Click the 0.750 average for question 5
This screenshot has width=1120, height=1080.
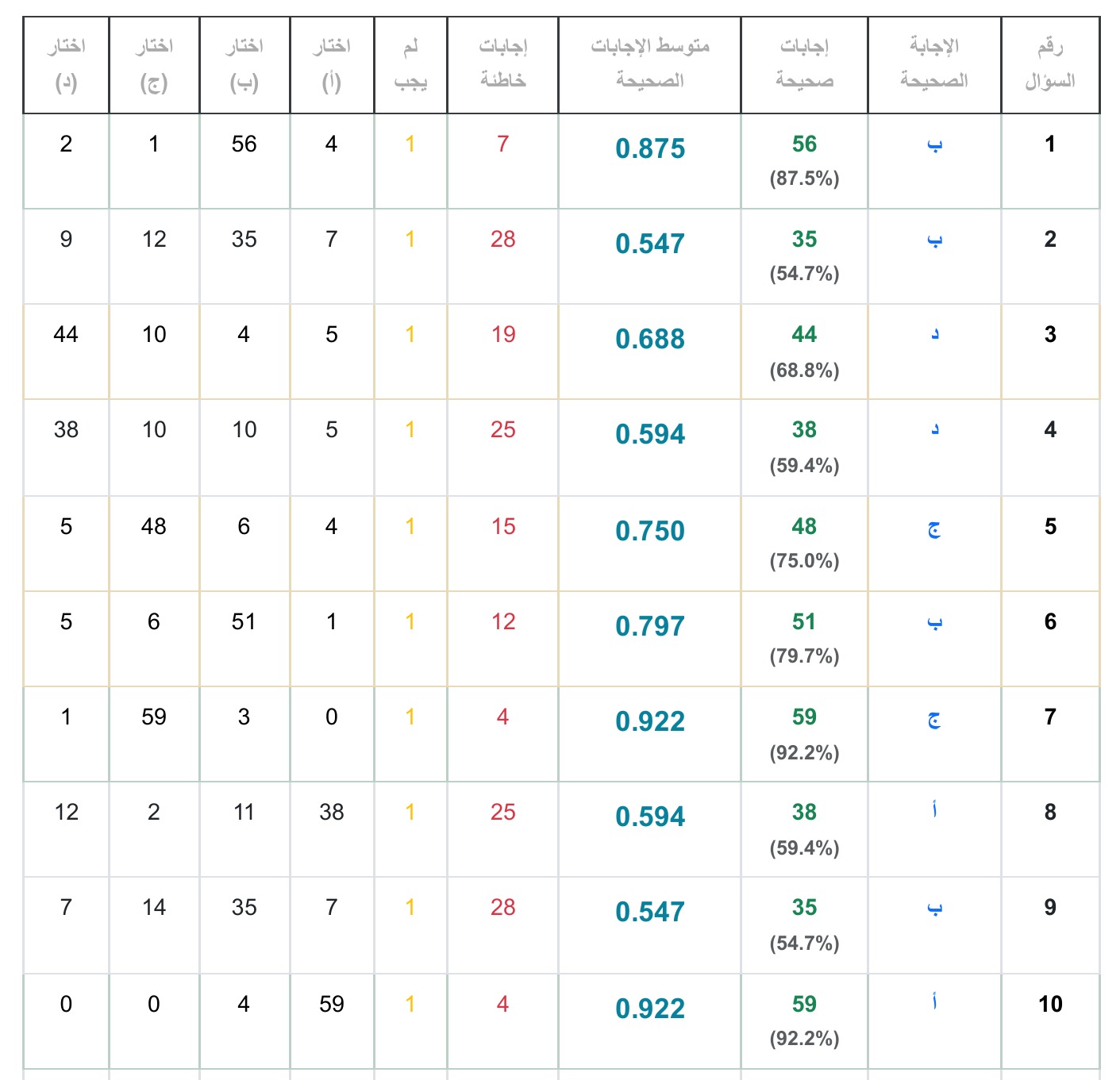649,531
